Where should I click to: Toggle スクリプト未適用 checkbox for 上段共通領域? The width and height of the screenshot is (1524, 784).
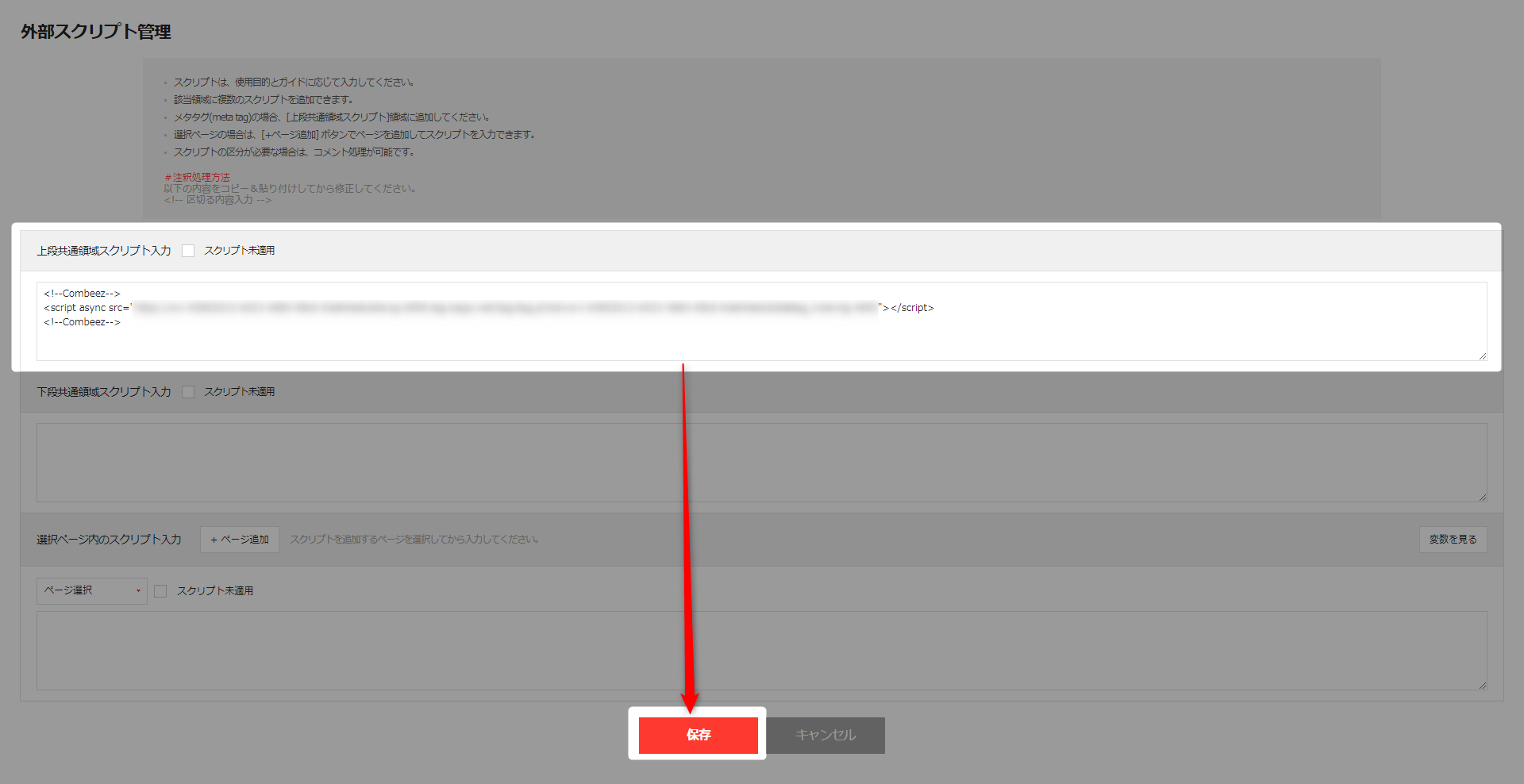(188, 251)
